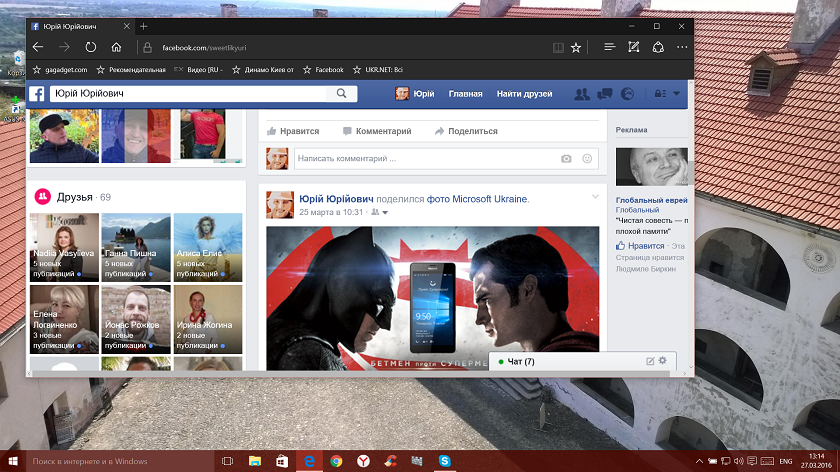Click the browser forward arrow
The image size is (840, 472).
(64, 48)
